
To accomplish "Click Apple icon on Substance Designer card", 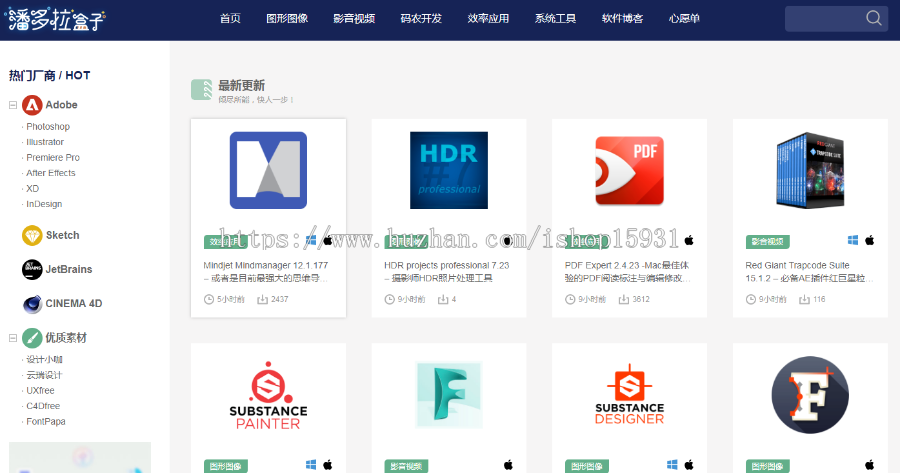I will [689, 465].
